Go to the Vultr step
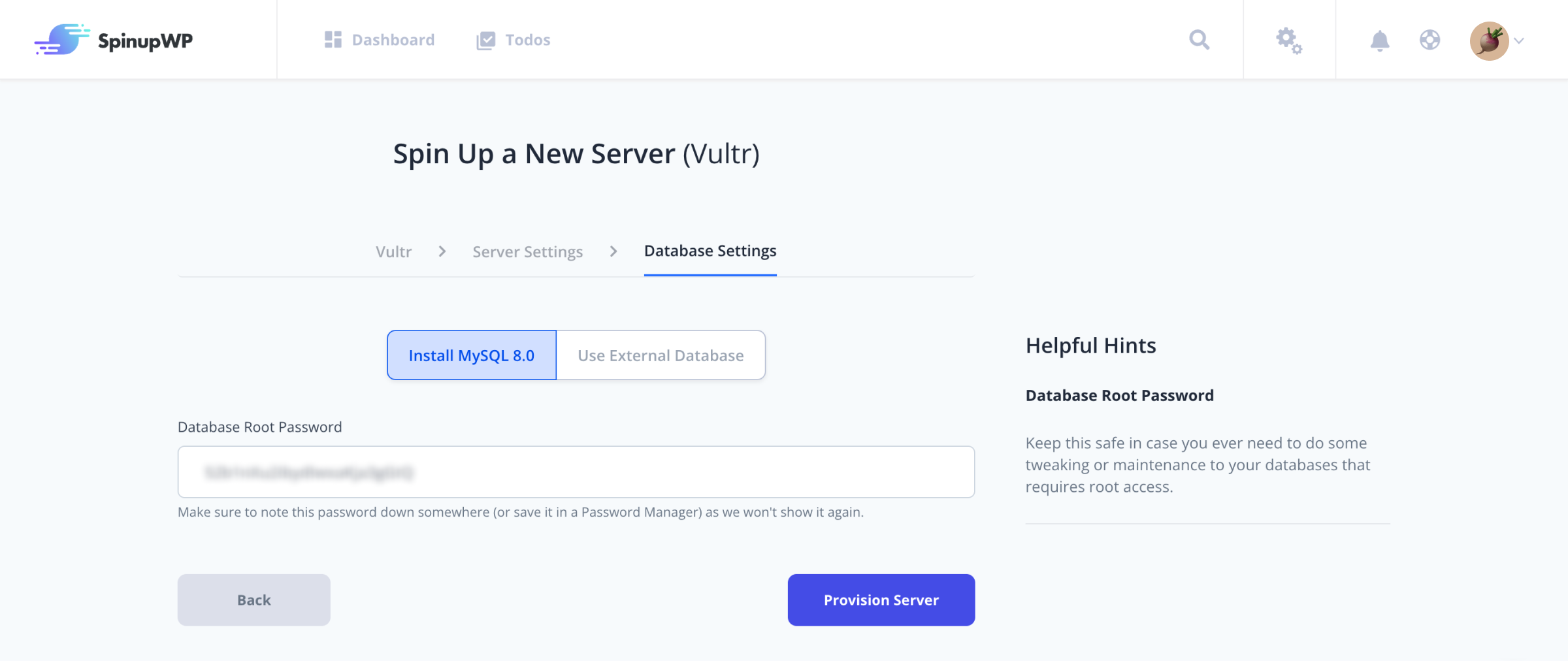 393,251
